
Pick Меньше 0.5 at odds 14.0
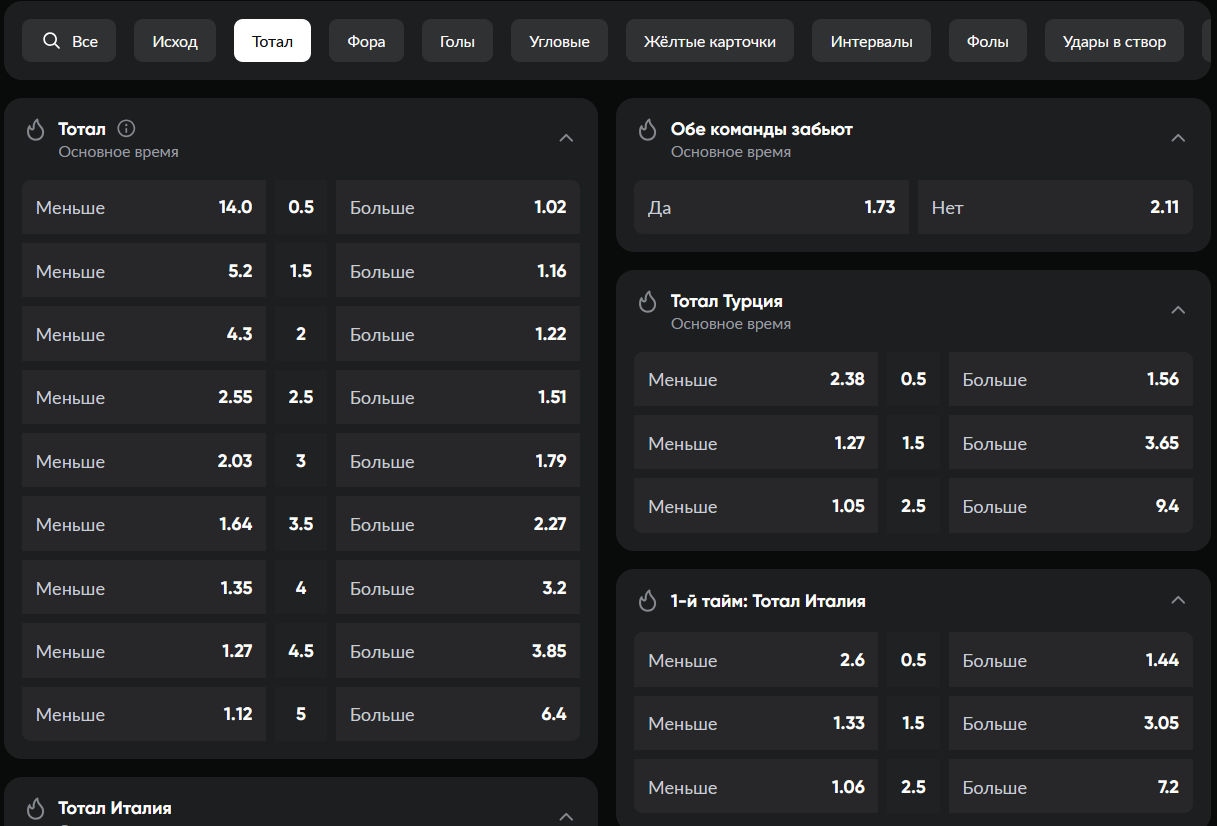[x=144, y=207]
